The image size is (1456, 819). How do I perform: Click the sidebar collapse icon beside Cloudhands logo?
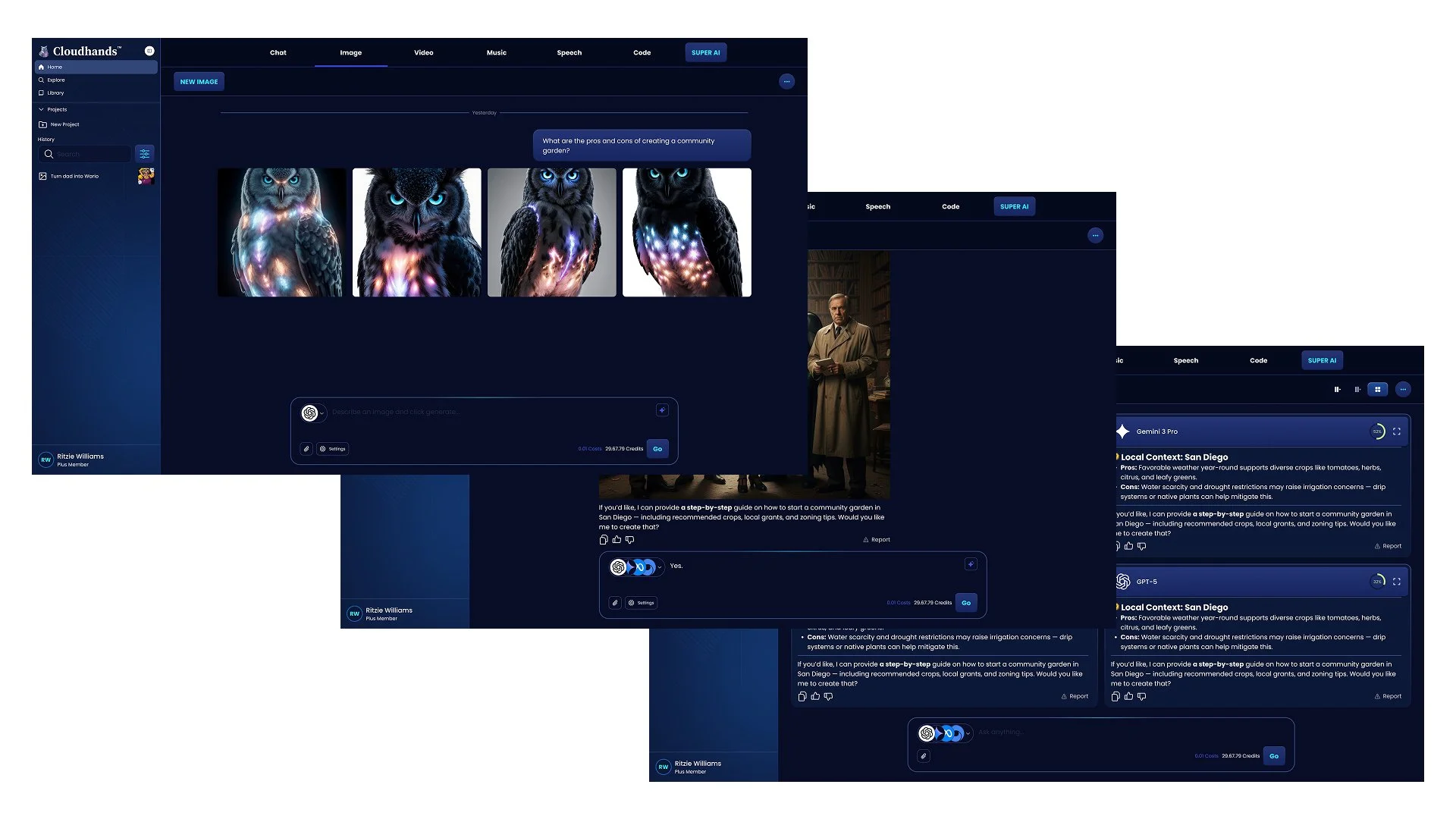tap(149, 51)
